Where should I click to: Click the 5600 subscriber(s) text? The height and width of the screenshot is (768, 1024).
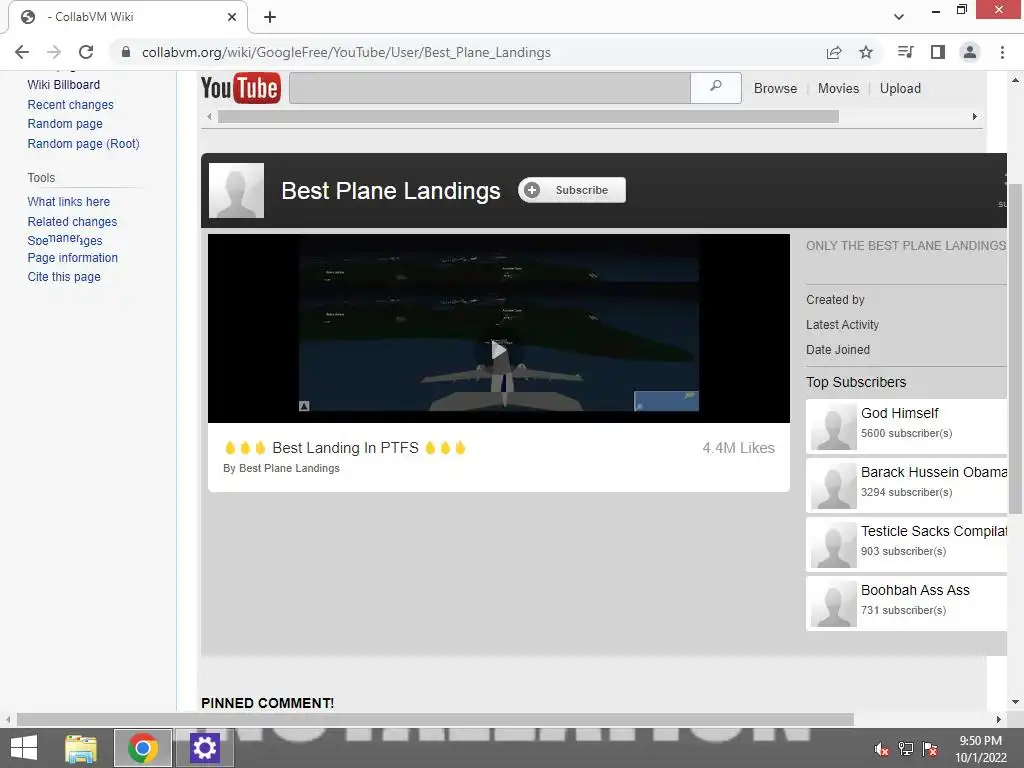tap(906, 434)
